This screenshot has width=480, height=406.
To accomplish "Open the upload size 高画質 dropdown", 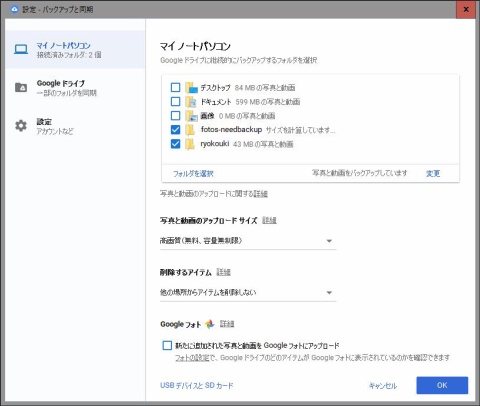I will point(248,241).
